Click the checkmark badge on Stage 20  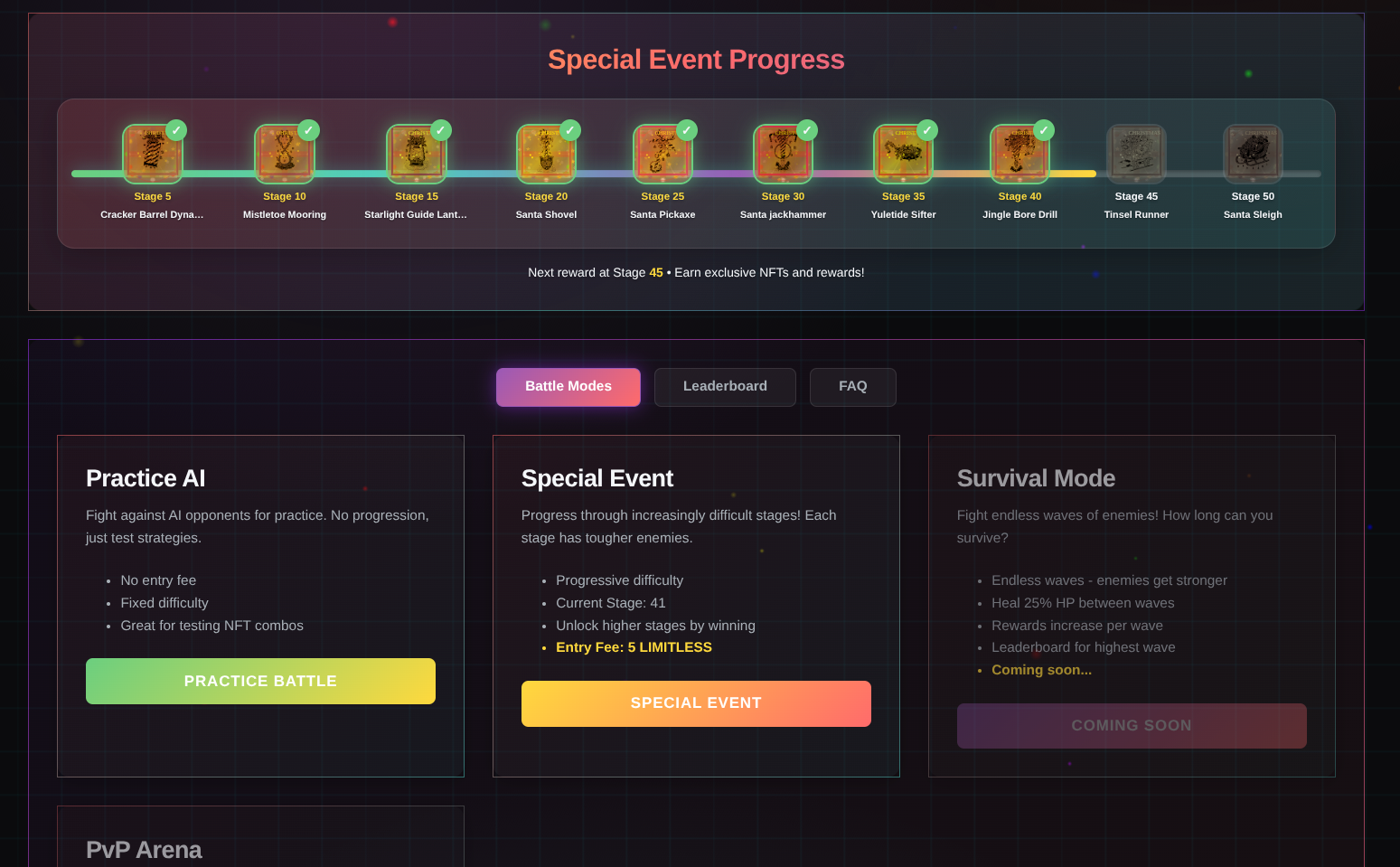tap(570, 130)
